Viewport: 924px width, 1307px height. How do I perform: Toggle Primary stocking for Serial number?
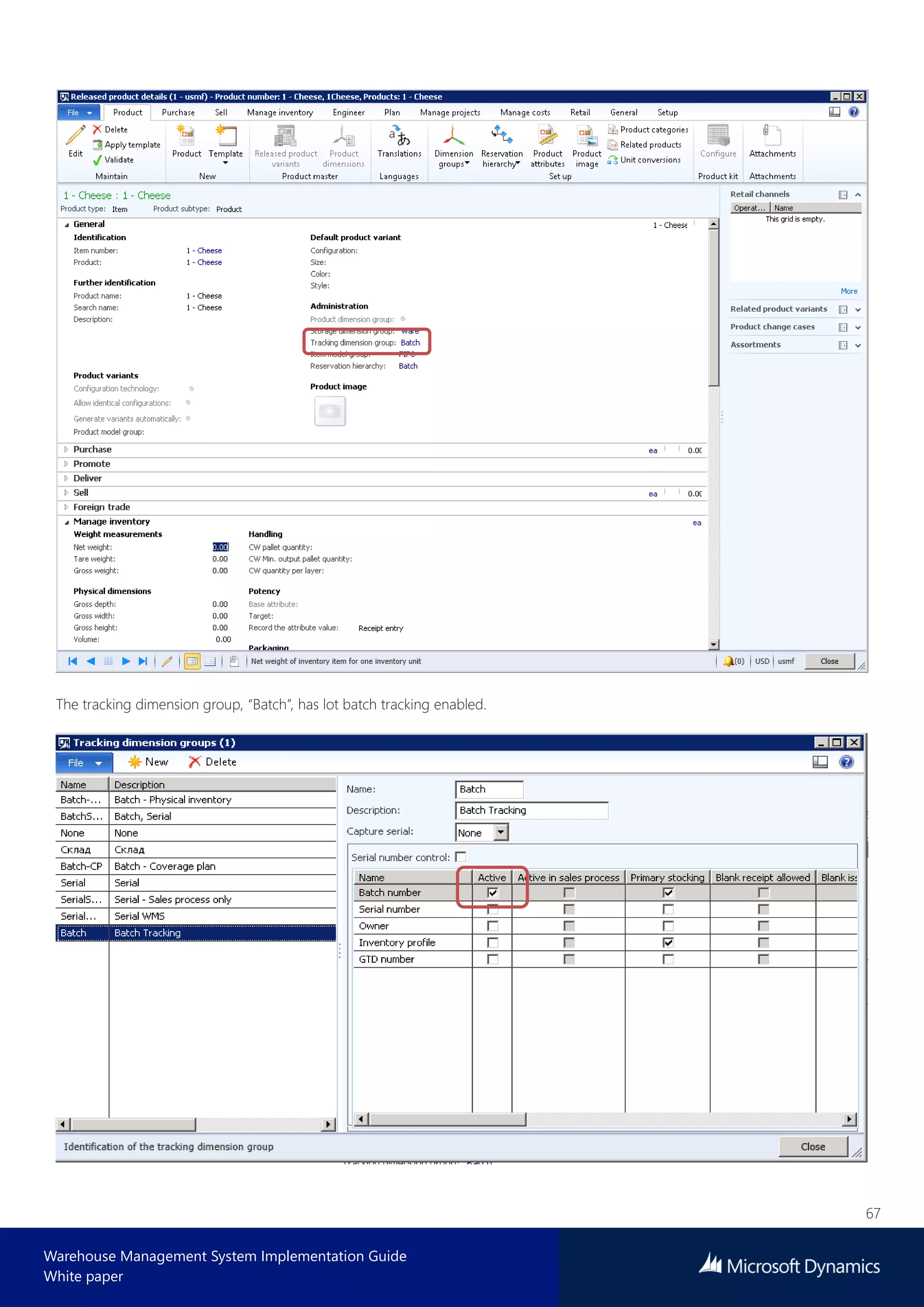tap(668, 909)
